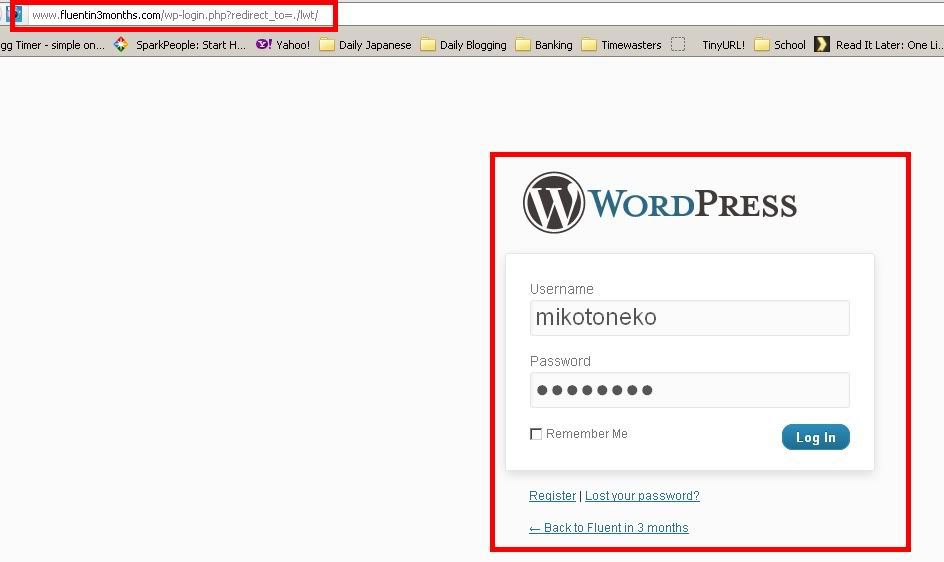The image size is (944, 562).
Task: Open the SparkPeople bookmark
Action: (x=180, y=45)
